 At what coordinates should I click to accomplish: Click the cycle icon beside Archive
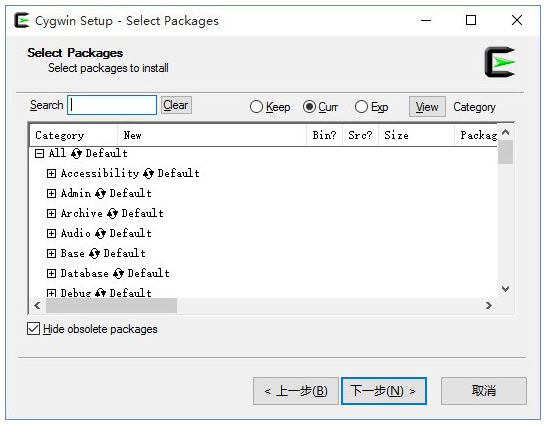tap(112, 213)
